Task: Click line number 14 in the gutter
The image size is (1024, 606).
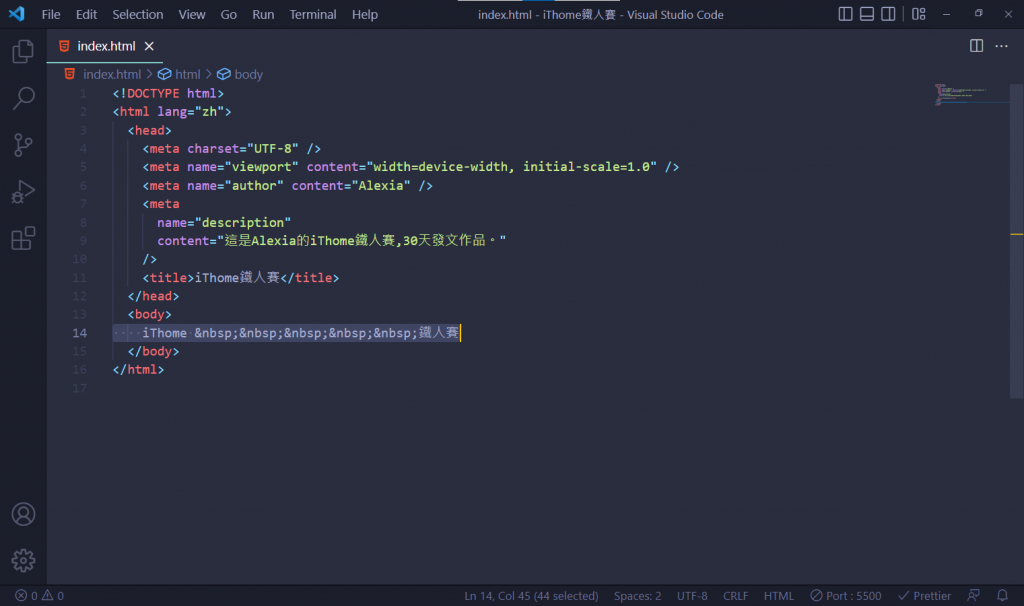Action: click(79, 333)
